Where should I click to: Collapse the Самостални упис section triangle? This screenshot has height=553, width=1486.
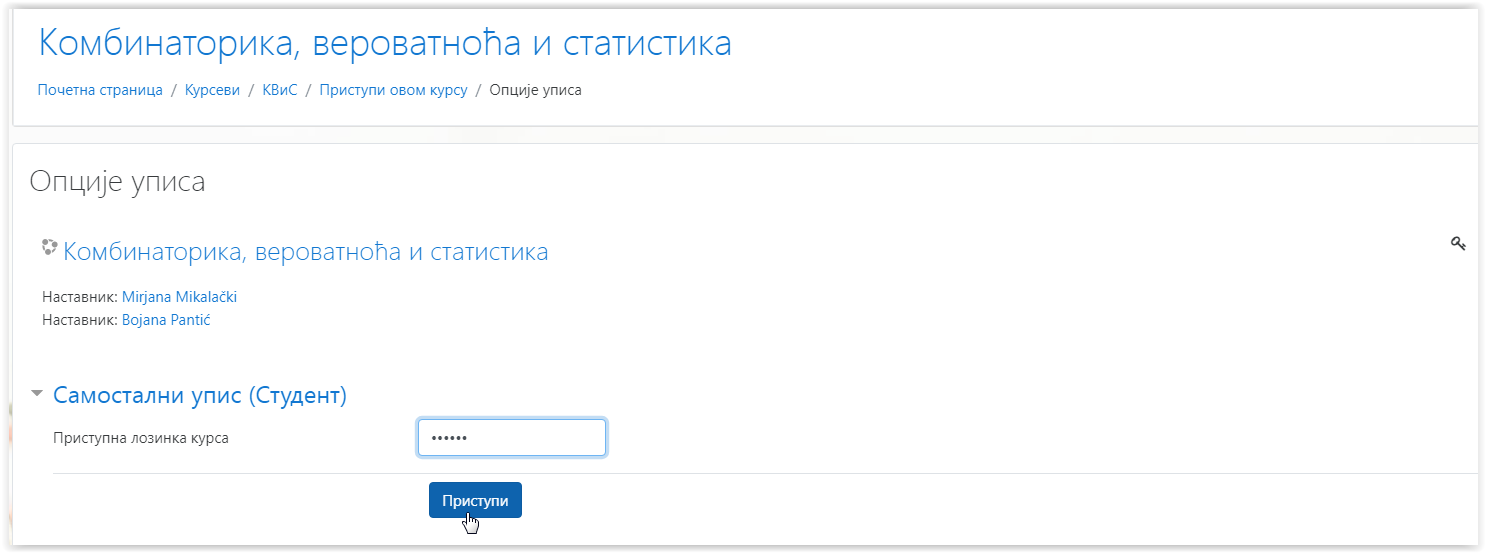38,394
